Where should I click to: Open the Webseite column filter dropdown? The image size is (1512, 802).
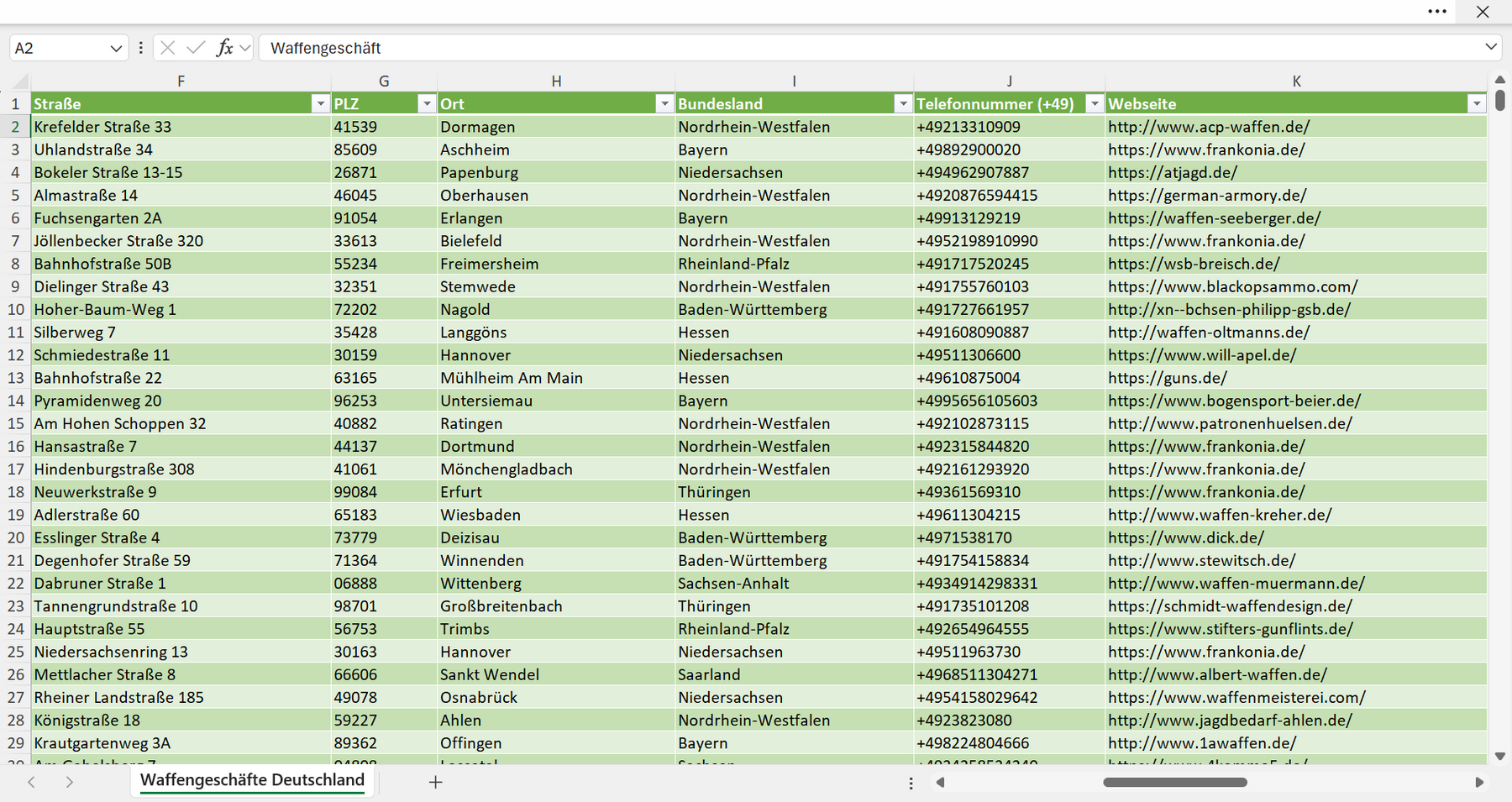[x=1476, y=103]
